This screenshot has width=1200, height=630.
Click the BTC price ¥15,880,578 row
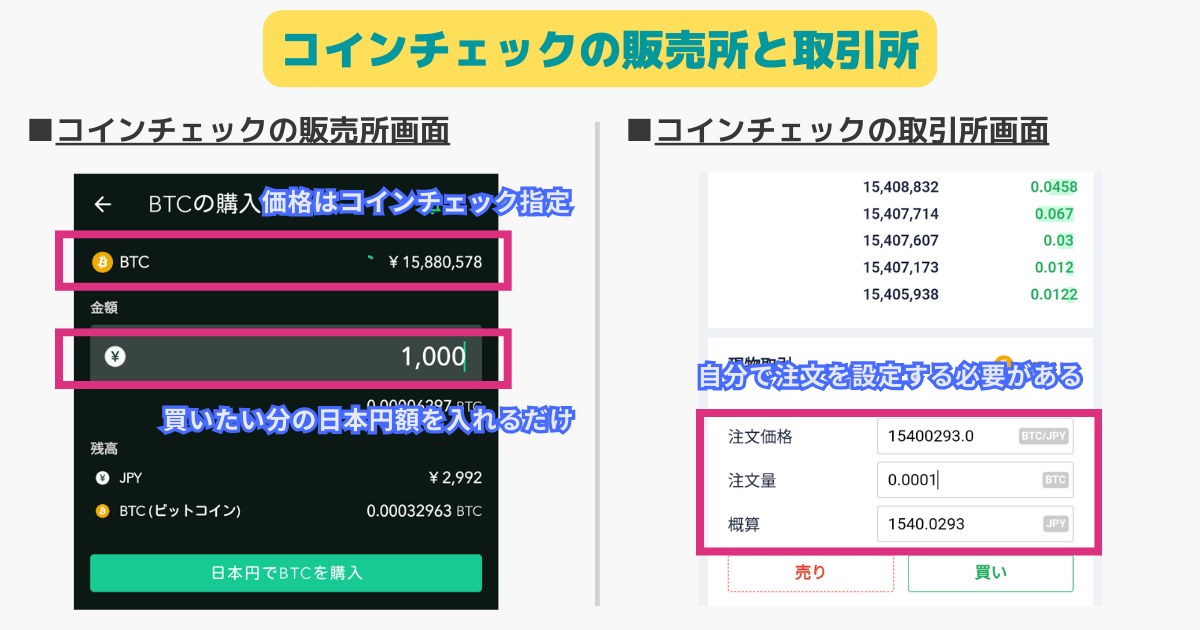[x=286, y=263]
